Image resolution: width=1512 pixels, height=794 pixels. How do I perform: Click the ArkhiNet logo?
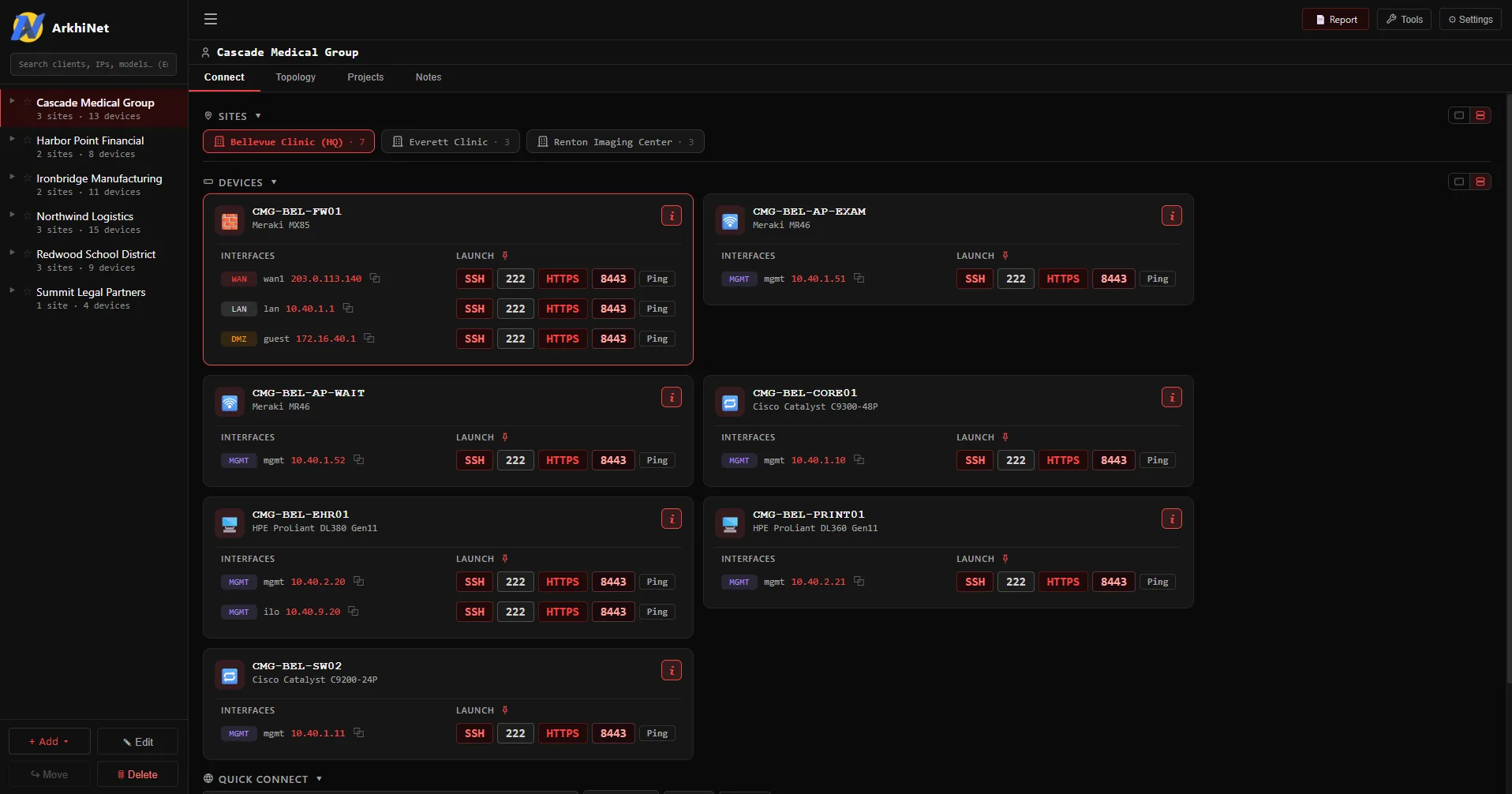pos(28,28)
